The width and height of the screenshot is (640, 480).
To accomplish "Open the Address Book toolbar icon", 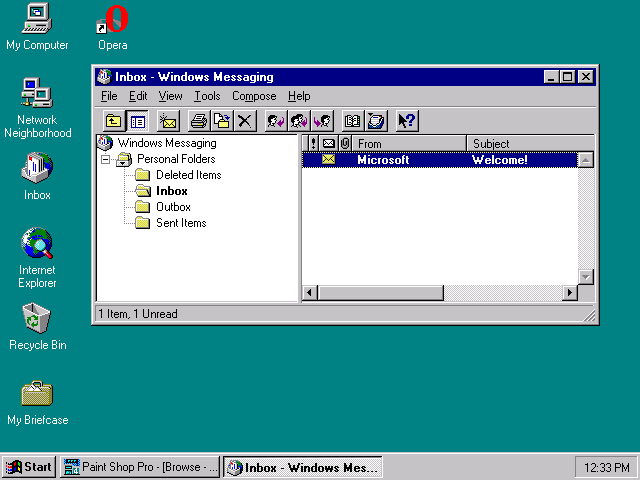I will [x=353, y=121].
